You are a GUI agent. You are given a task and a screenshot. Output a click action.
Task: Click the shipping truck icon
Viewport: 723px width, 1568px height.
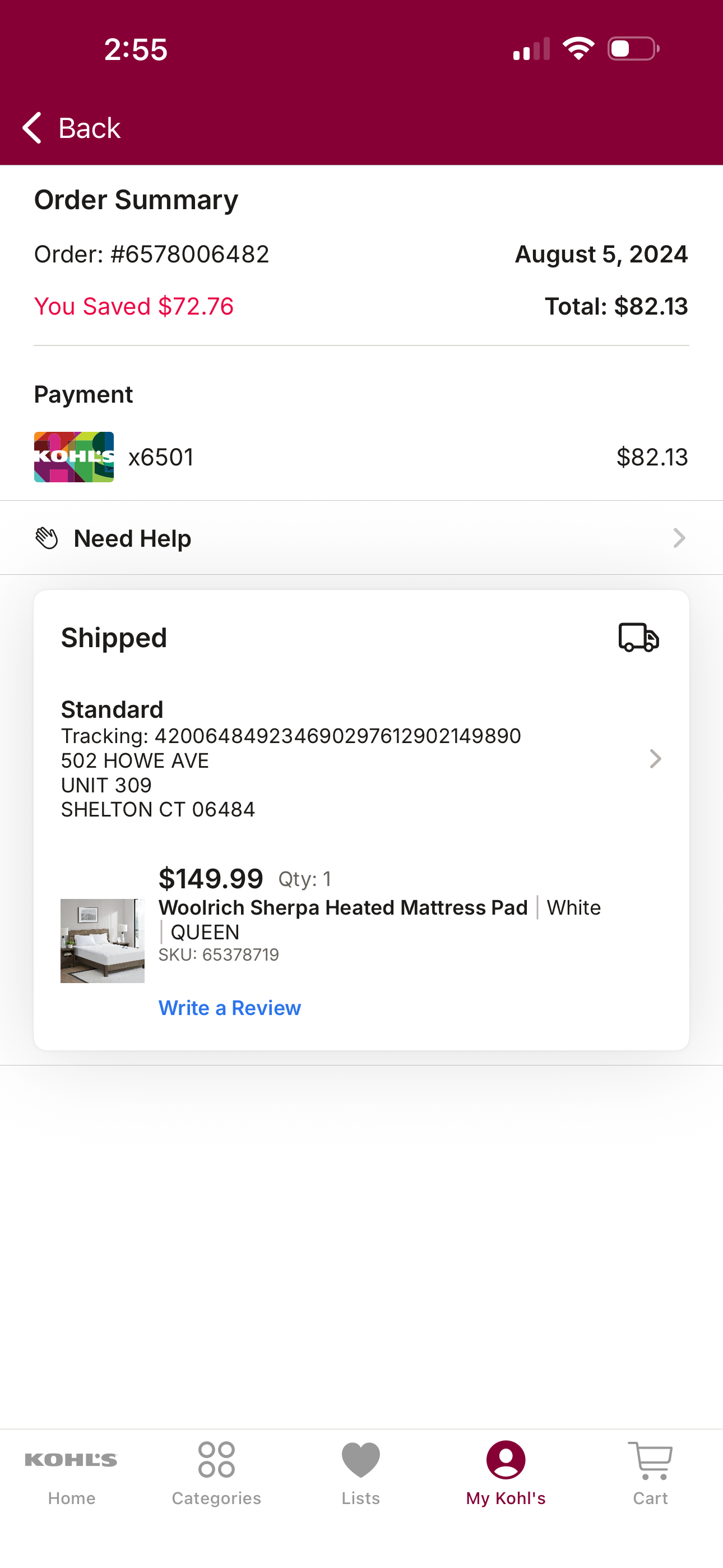[x=638, y=637]
